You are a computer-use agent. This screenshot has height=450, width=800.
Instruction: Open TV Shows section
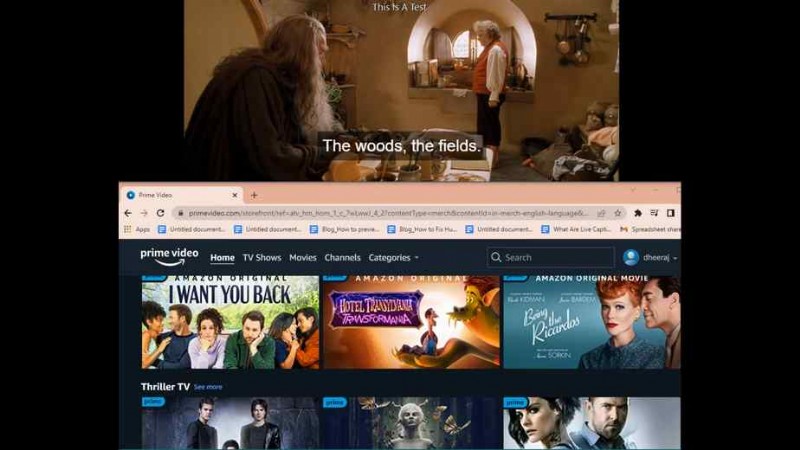(262, 258)
